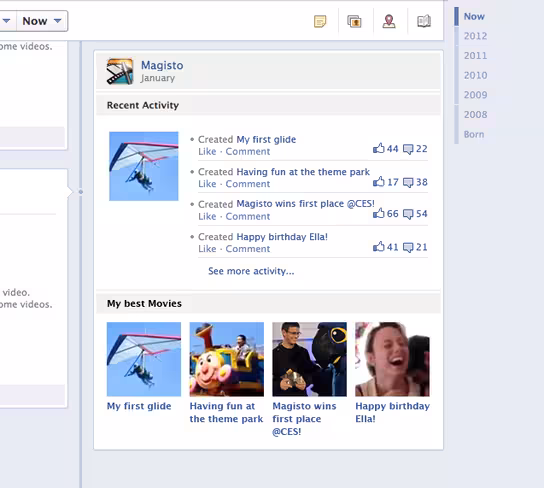The image size is (544, 488).
Task: Click the place marker icon
Action: click(x=389, y=22)
